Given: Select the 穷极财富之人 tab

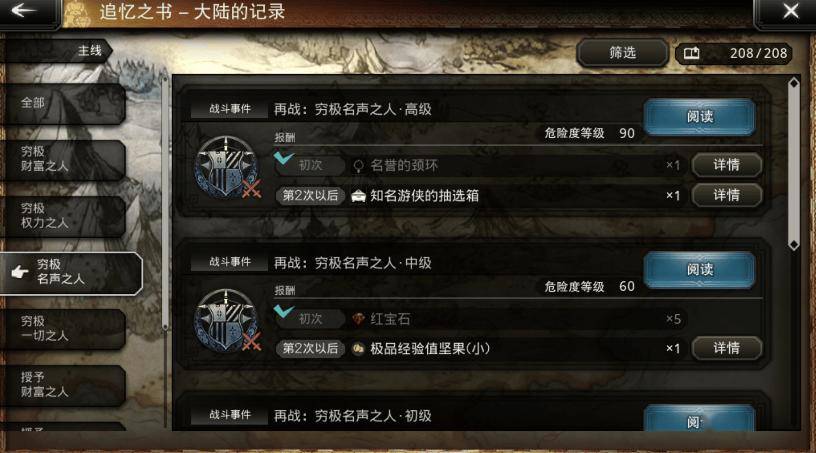Looking at the screenshot, I should point(62,159).
